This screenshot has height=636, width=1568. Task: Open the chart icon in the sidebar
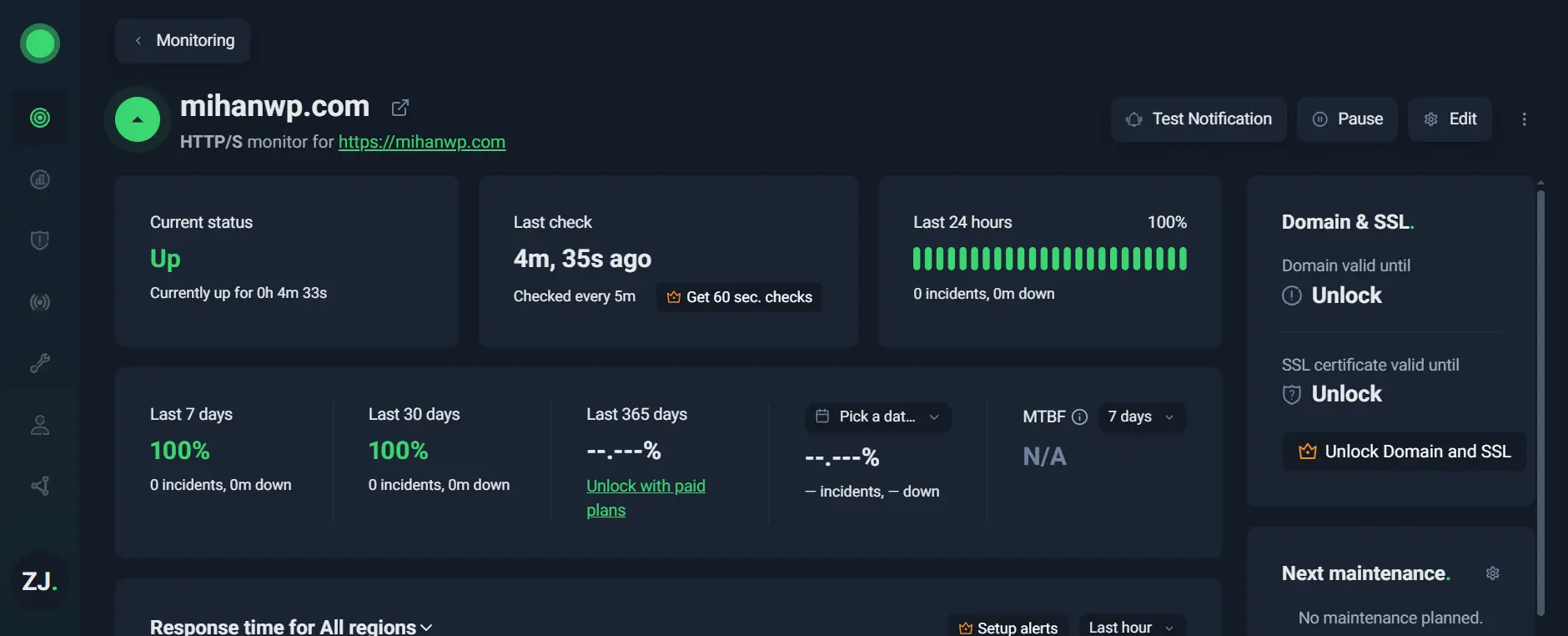click(x=40, y=179)
